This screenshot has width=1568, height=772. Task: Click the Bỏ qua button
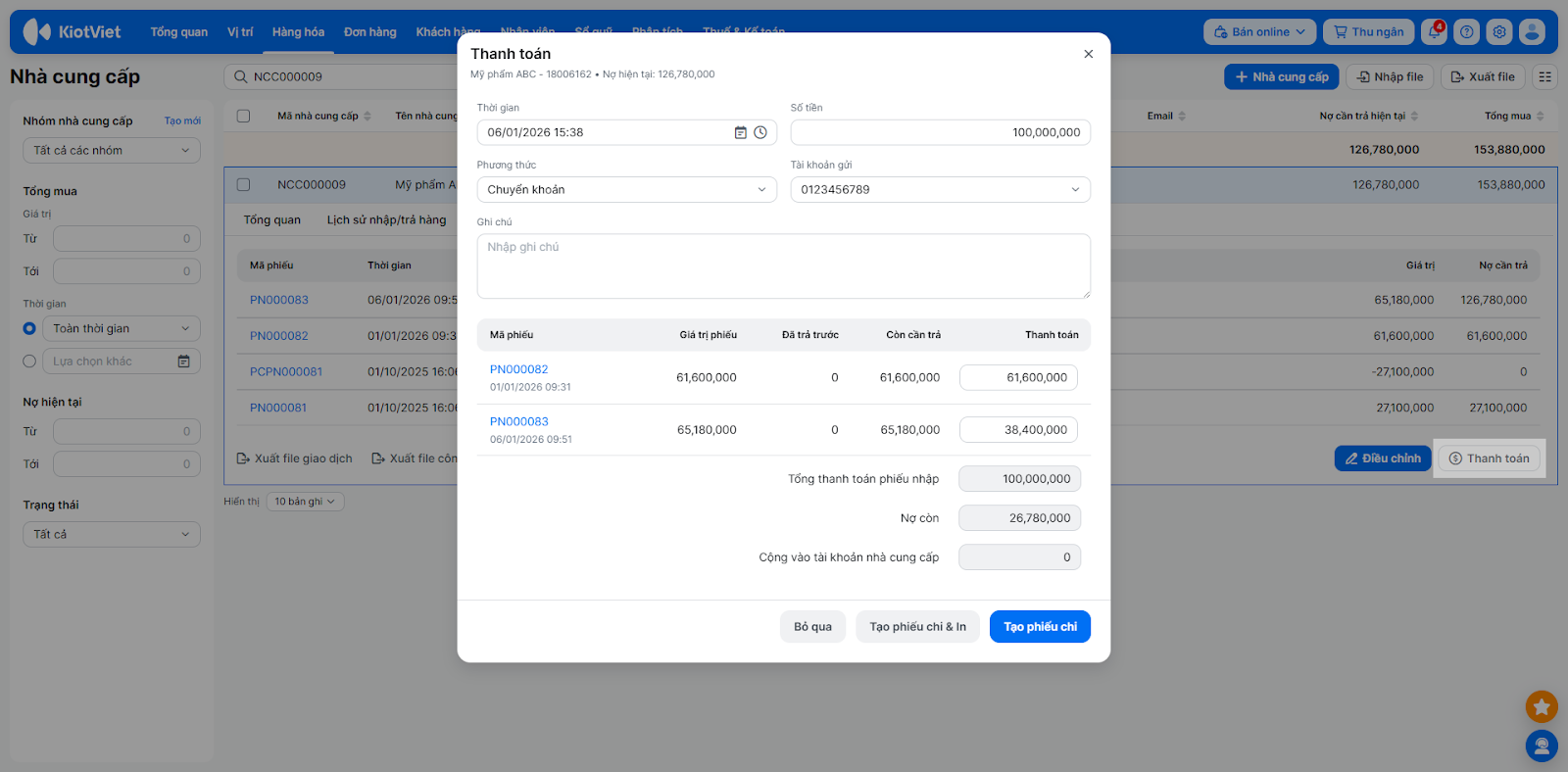click(x=812, y=627)
